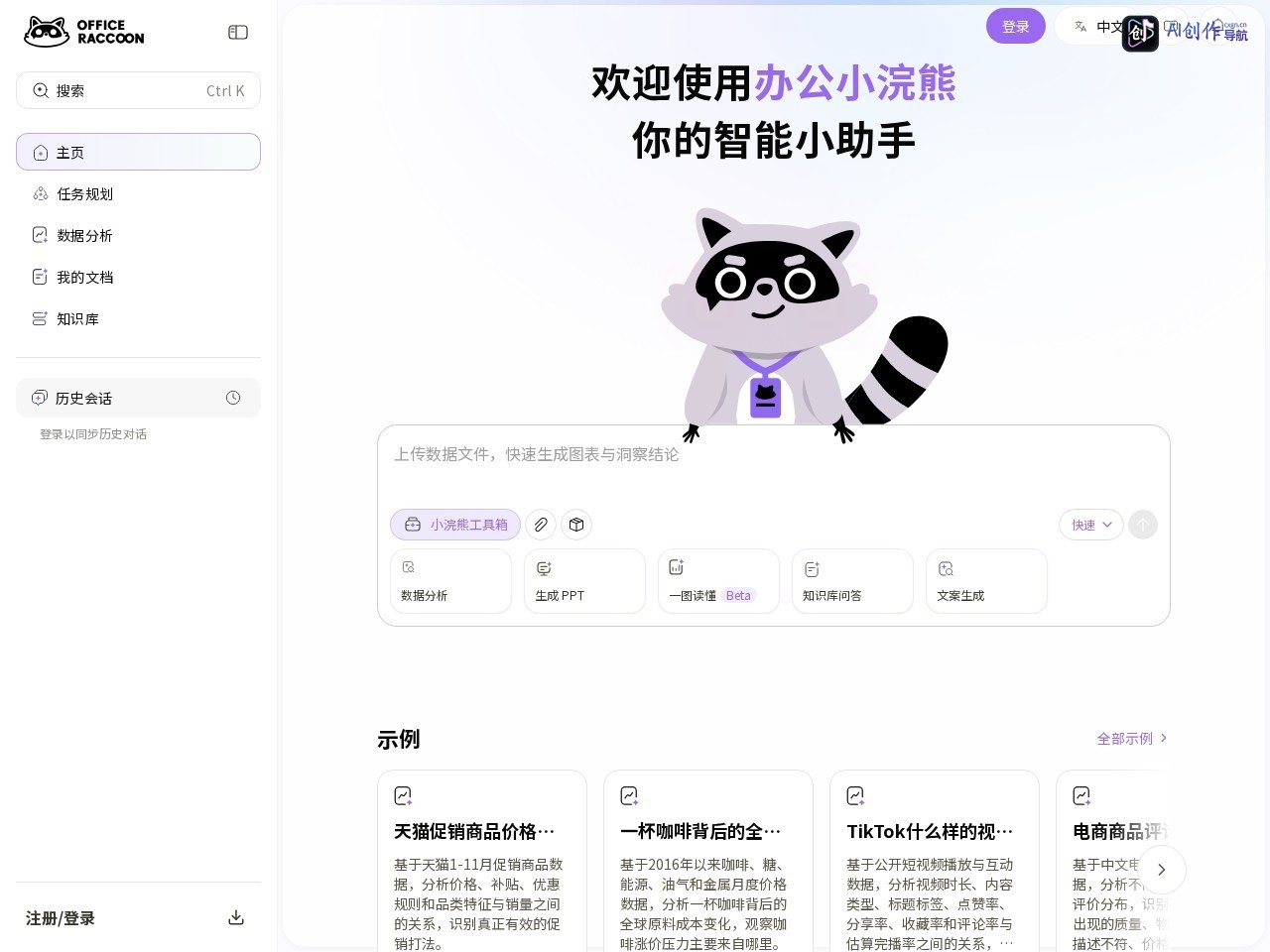
Task: Open 知识库 in the sidebar
Action: coord(138,318)
